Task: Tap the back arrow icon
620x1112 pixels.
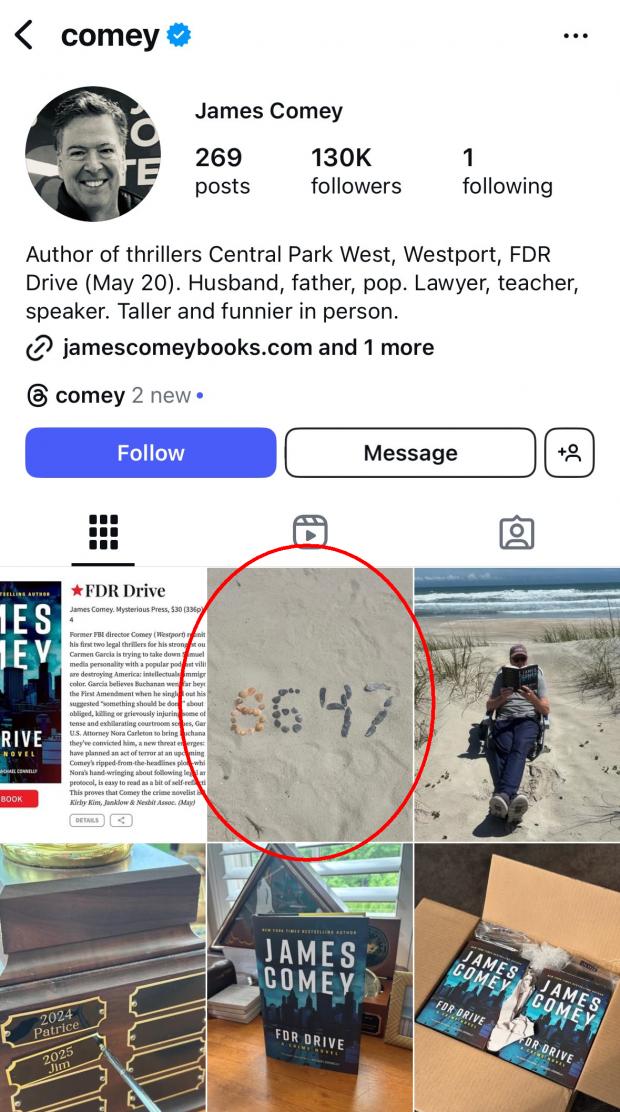Action: point(24,35)
